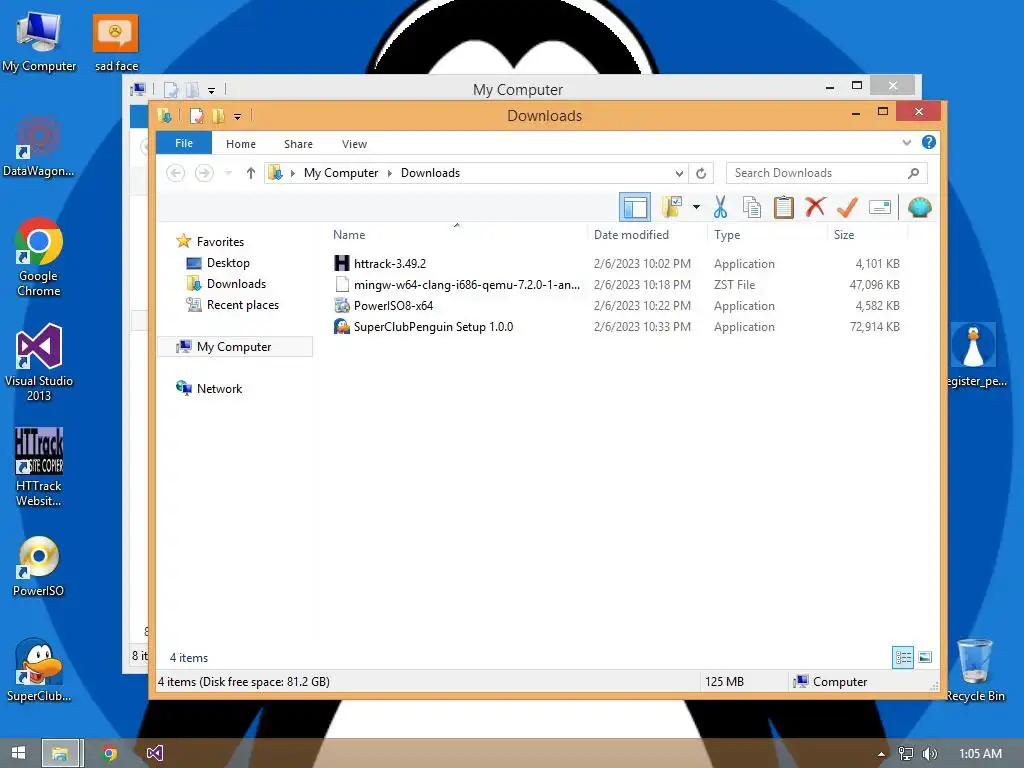The image size is (1024, 768).
Task: Click the Copy toolbar icon
Action: coord(752,208)
